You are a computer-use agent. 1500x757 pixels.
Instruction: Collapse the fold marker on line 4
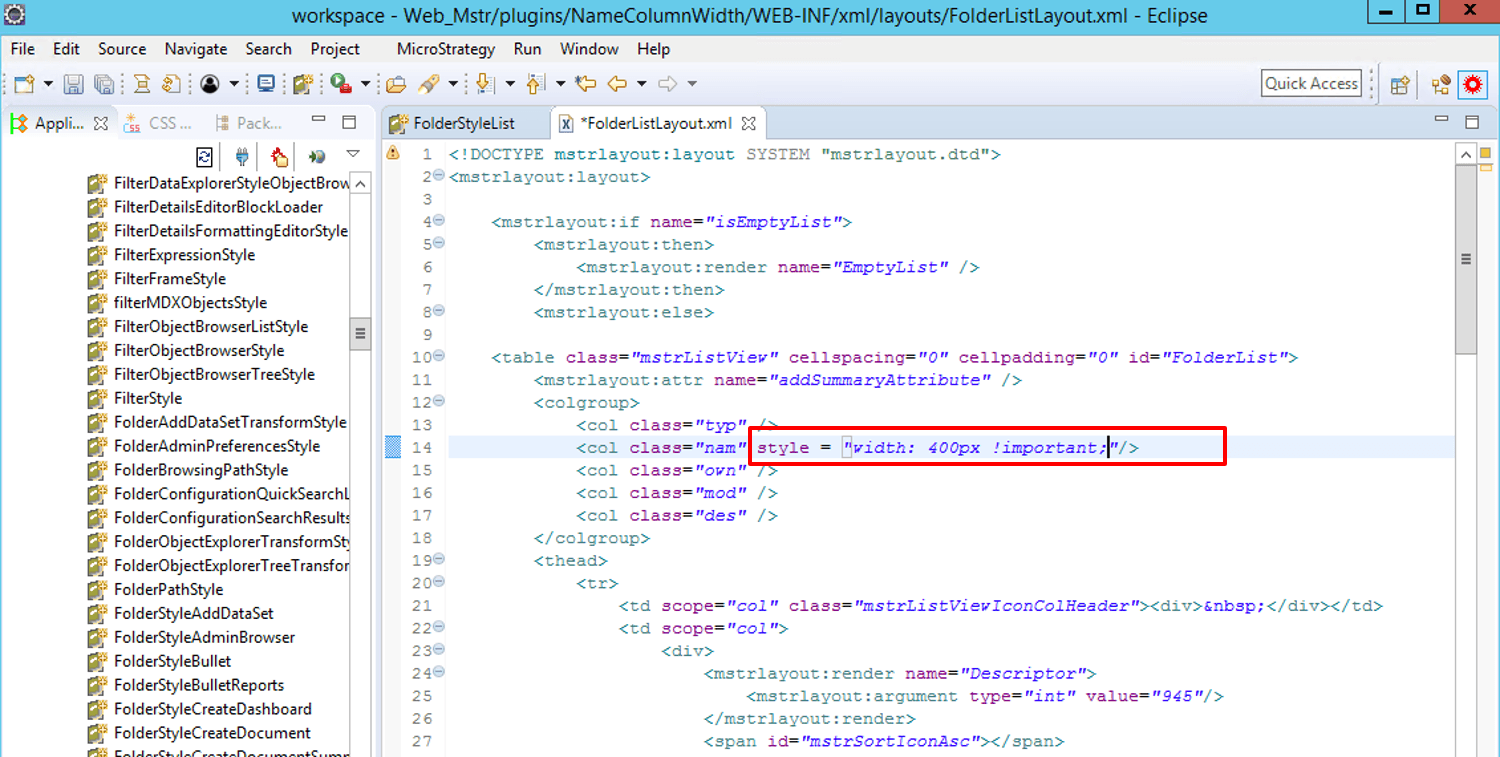coord(440,221)
